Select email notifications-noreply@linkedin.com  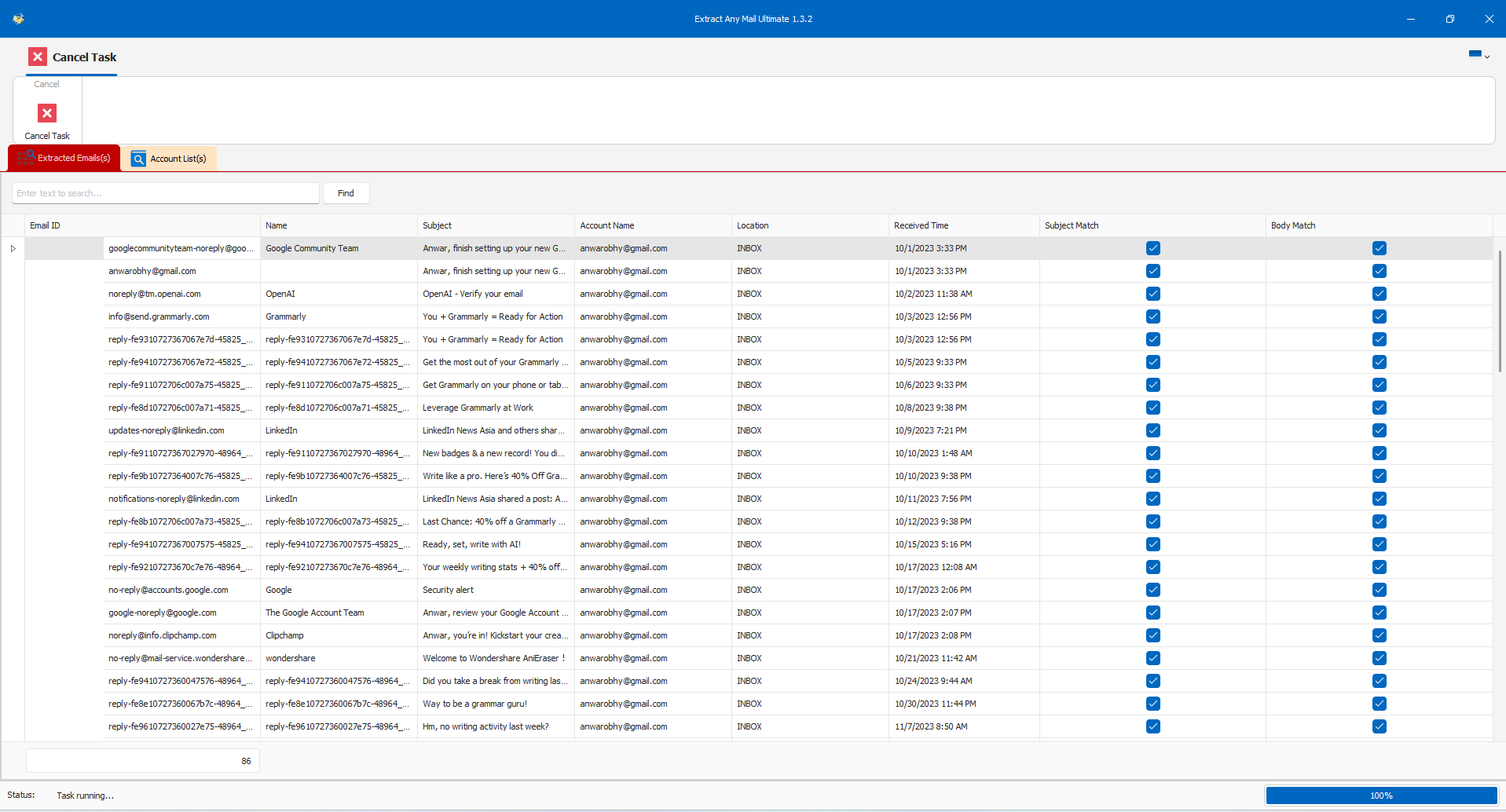click(174, 499)
